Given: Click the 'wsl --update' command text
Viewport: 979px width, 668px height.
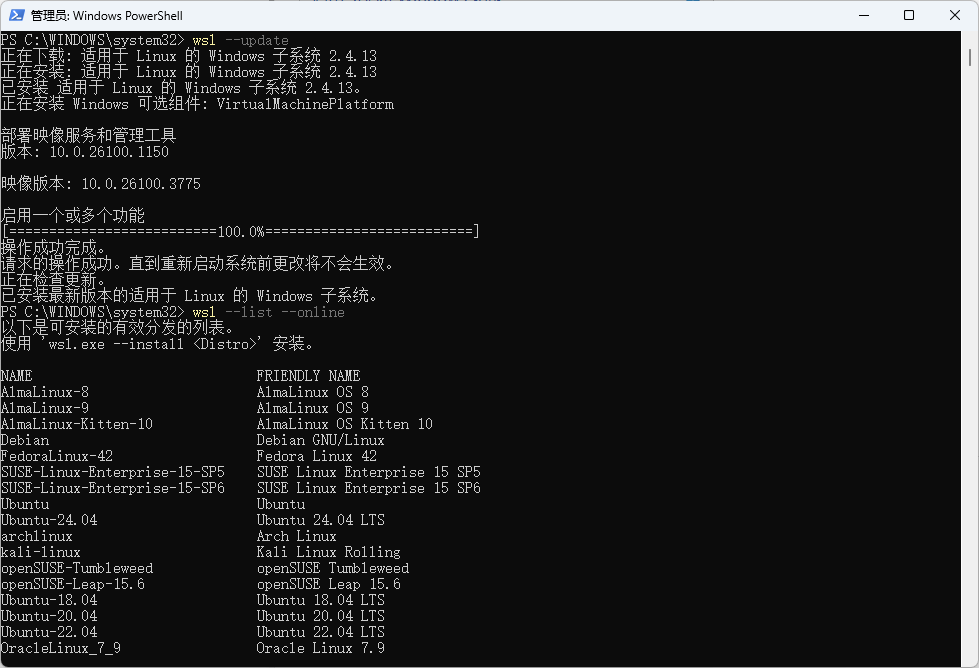Looking at the screenshot, I should [x=240, y=40].
